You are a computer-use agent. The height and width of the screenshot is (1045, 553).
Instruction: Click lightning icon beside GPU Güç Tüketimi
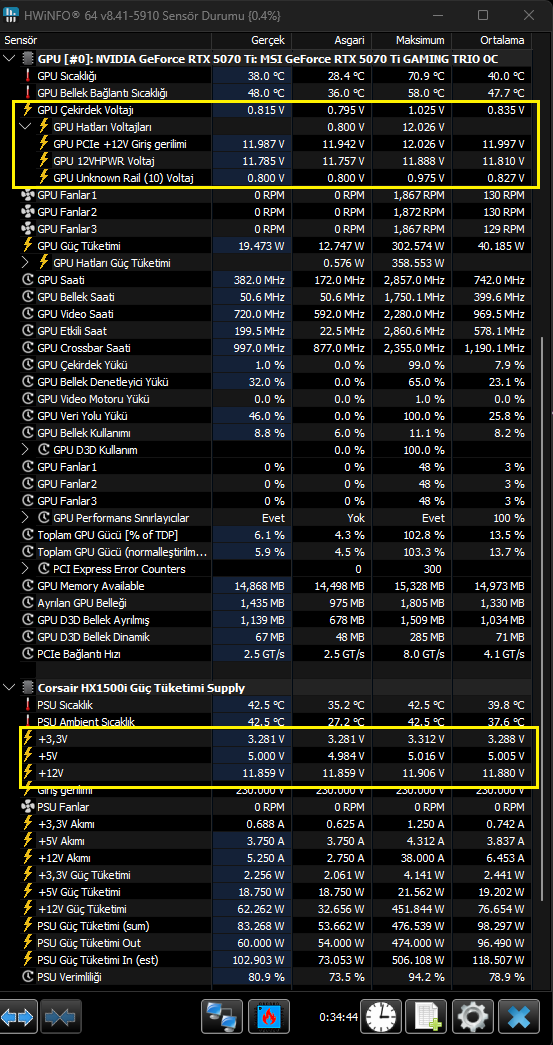(28, 246)
